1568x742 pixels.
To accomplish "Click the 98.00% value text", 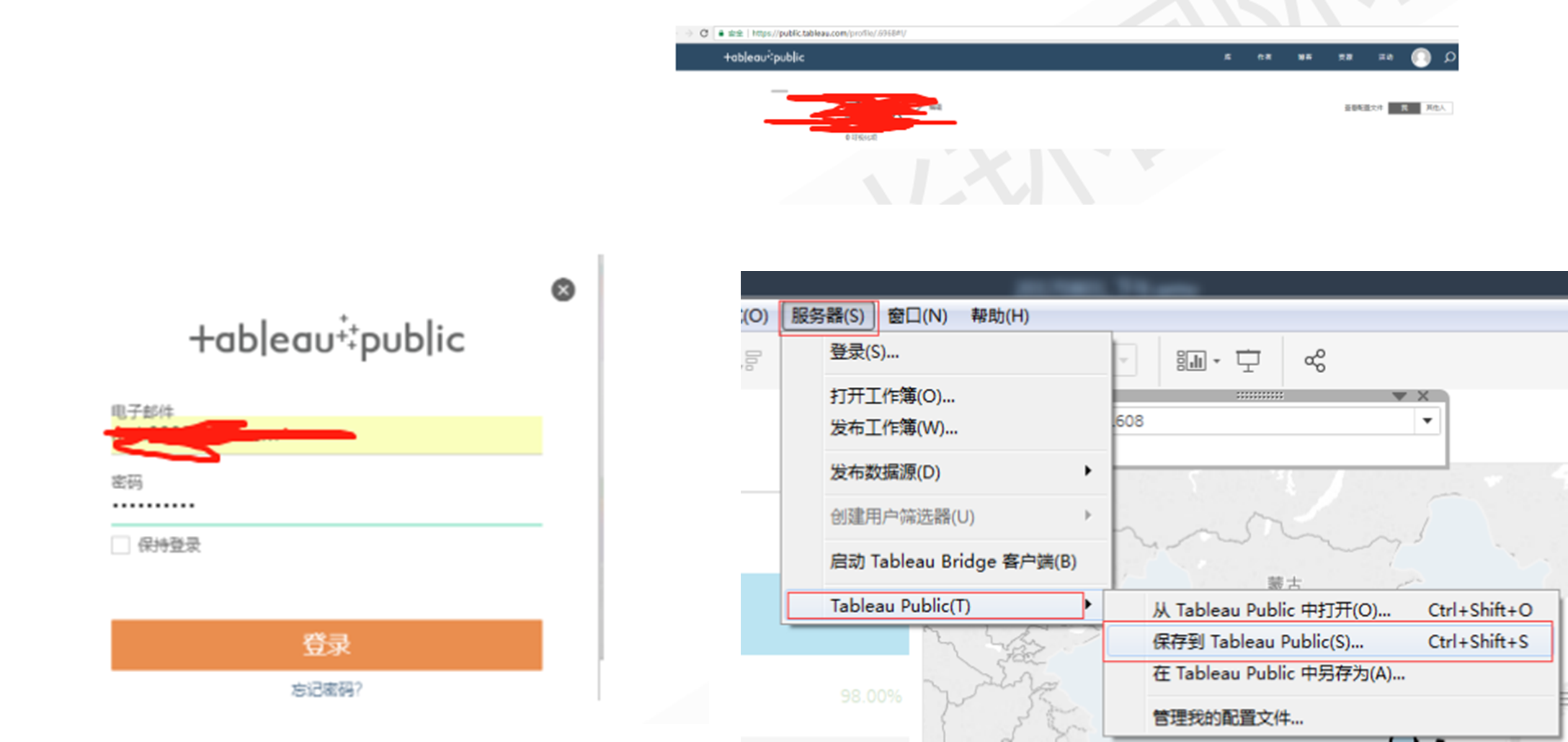I will click(870, 697).
